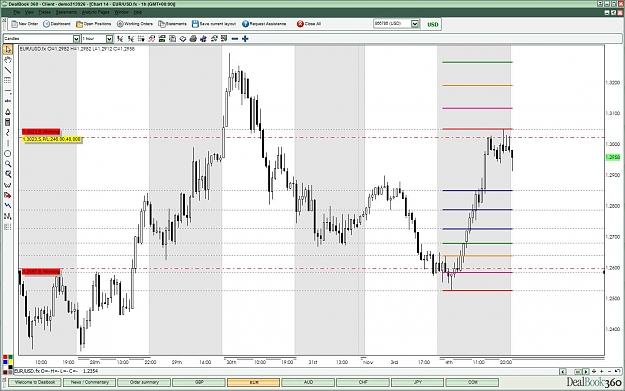Viewport: 625px width, 391px height.
Task: Open the Dashboard
Action: click(x=57, y=24)
